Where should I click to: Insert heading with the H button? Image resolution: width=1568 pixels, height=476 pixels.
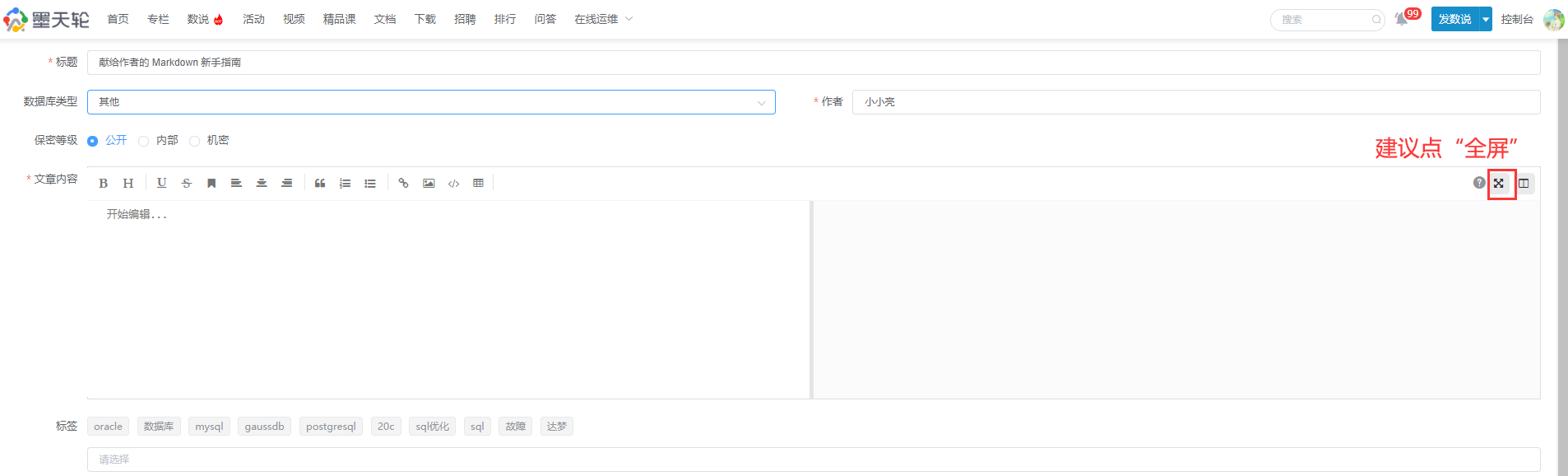pos(128,183)
